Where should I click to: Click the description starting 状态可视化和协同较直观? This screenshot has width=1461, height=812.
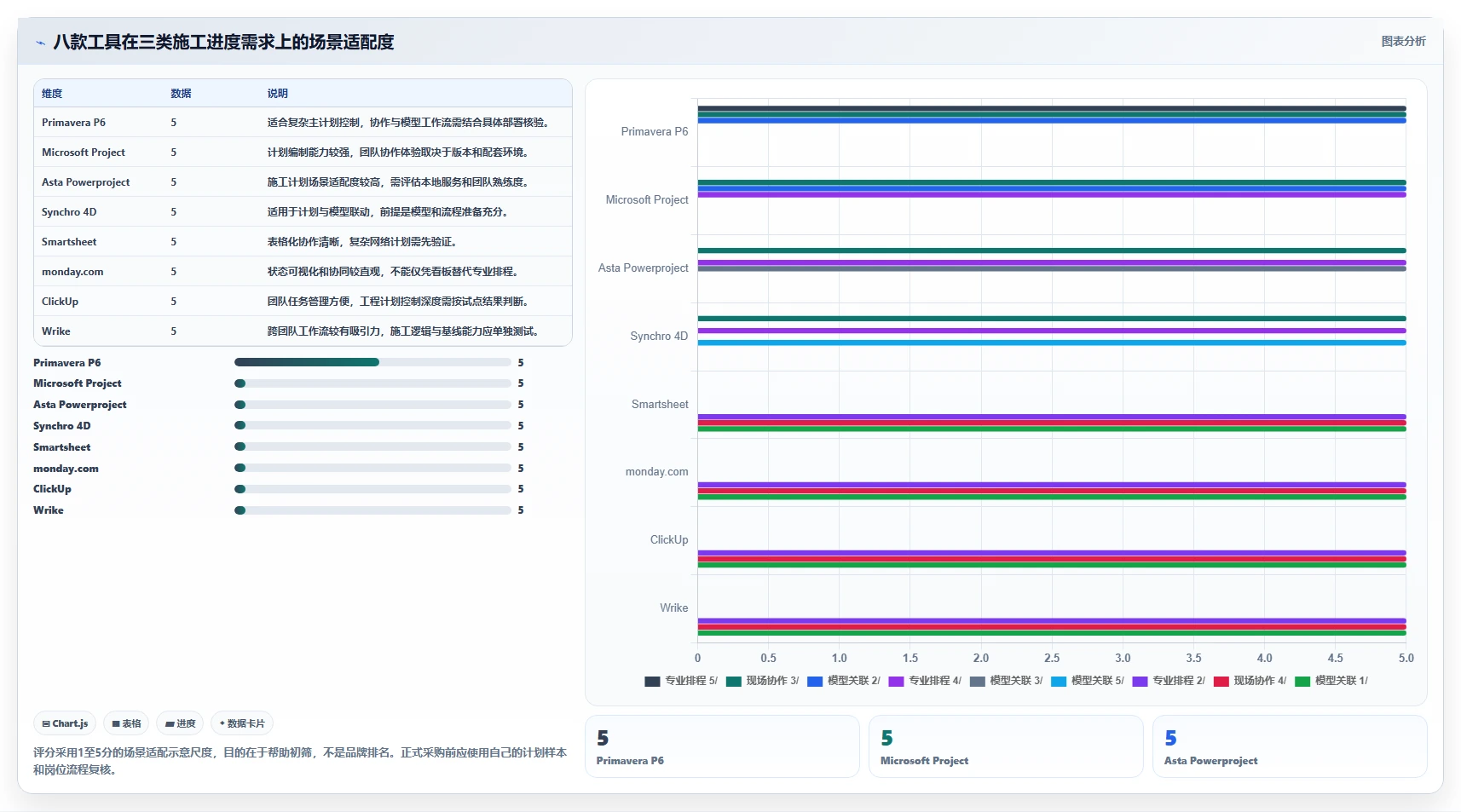tap(394, 272)
